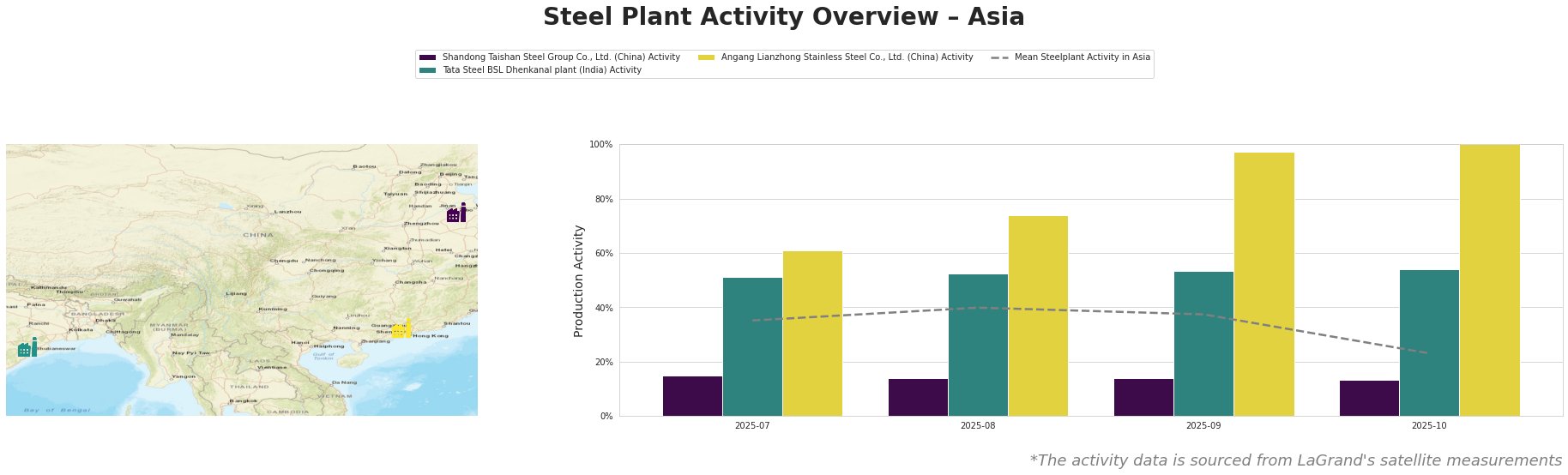The image size is (1568, 475).
Task: Select the teal bar for 2025-07
Action: pyautogui.click(x=752, y=346)
